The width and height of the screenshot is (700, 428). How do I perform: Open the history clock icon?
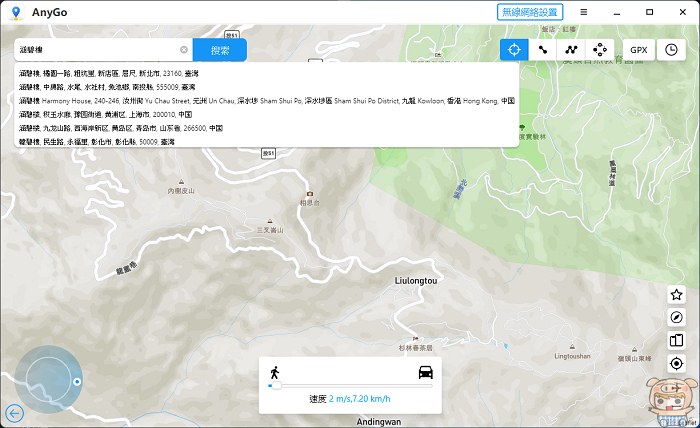[670, 49]
